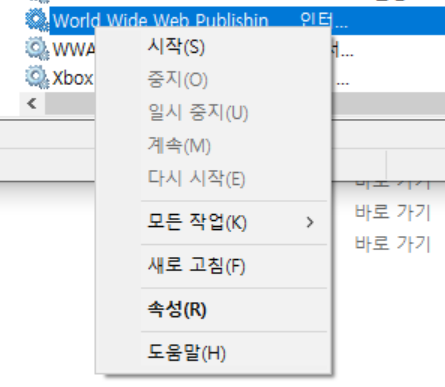Open submenu arrow next to 모든 작업(K)
Image resolution: width=445 pixels, height=387 pixels.
point(310,222)
